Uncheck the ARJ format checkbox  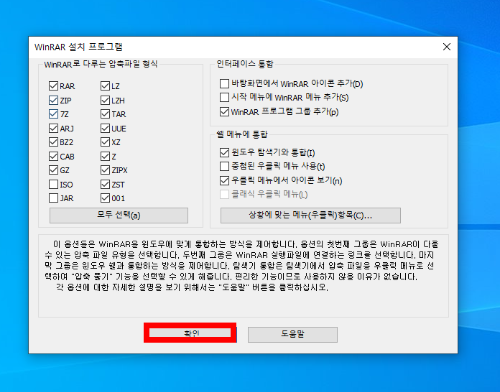click(x=53, y=128)
